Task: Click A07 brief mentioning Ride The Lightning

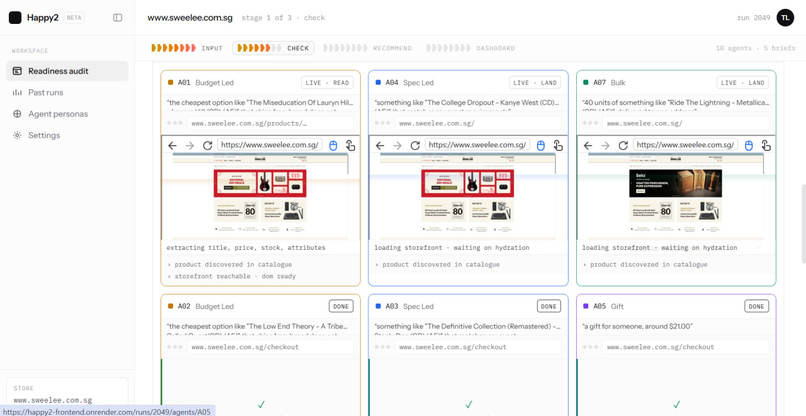Action: [x=675, y=103]
